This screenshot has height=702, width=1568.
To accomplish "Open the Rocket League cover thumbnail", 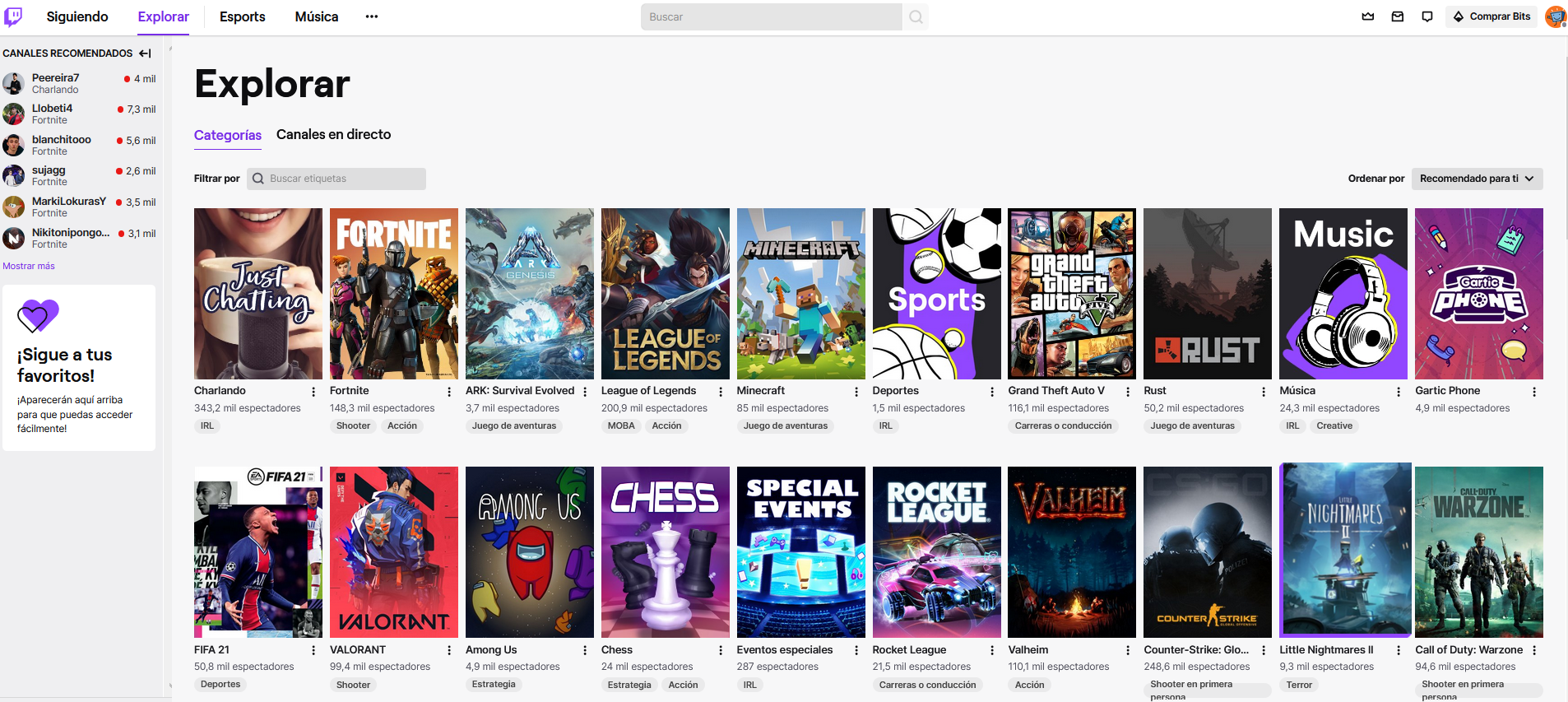I will pyautogui.click(x=937, y=552).
